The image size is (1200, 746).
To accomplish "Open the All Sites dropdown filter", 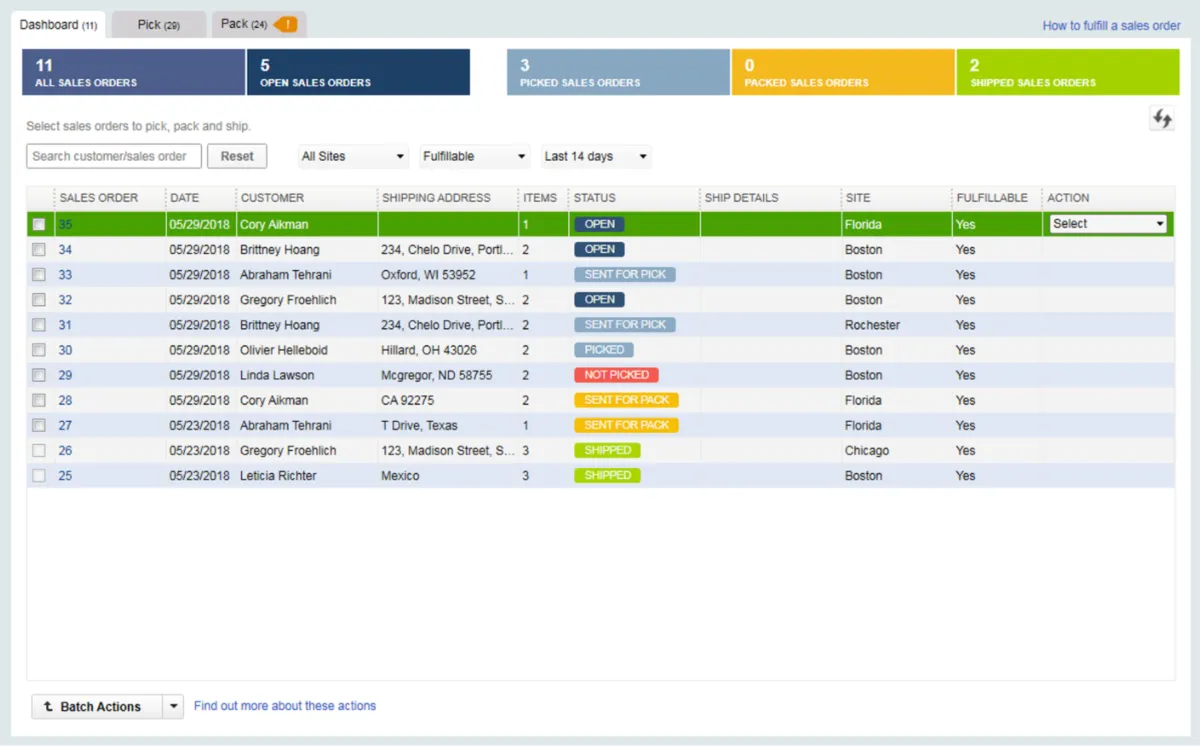I will [353, 156].
